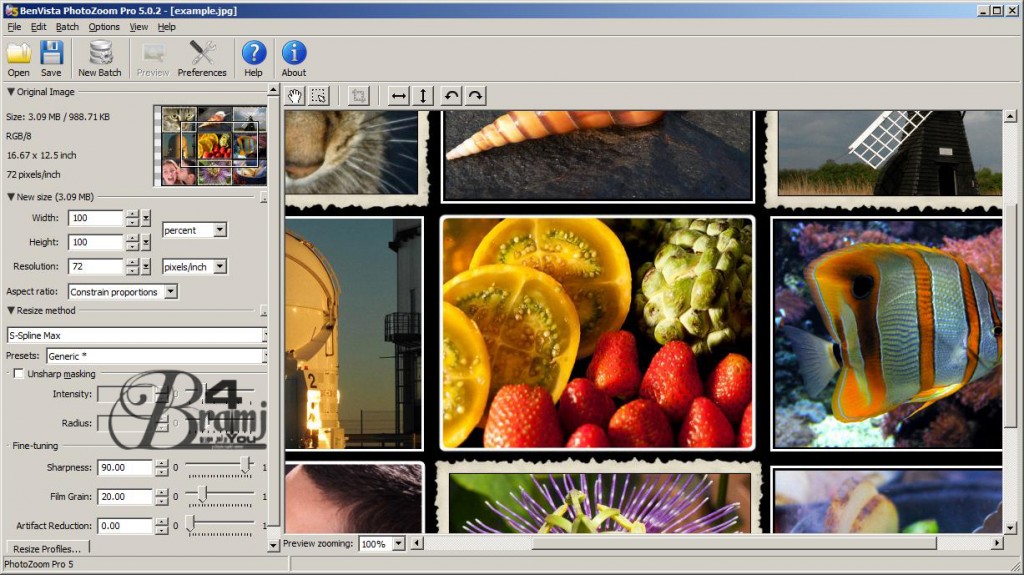Select the marquee selection tool
1024x575 pixels.
coord(319,96)
